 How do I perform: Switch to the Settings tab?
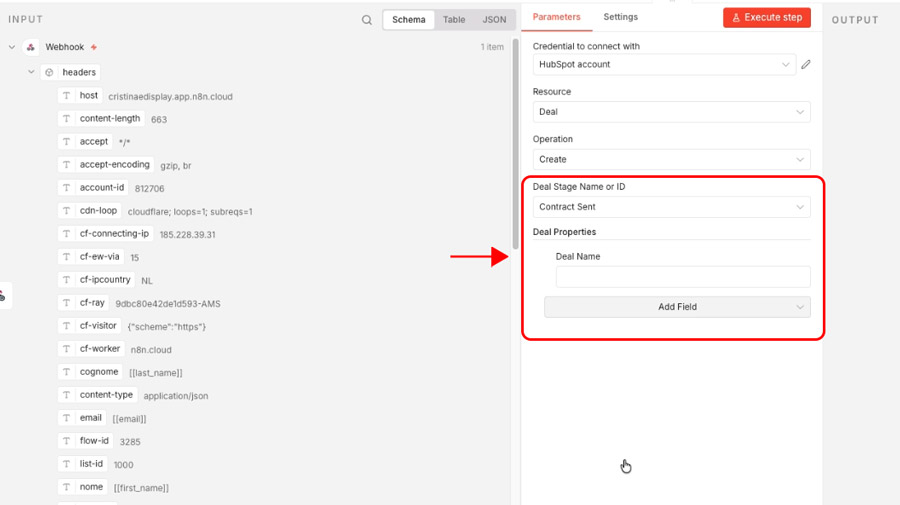(620, 17)
